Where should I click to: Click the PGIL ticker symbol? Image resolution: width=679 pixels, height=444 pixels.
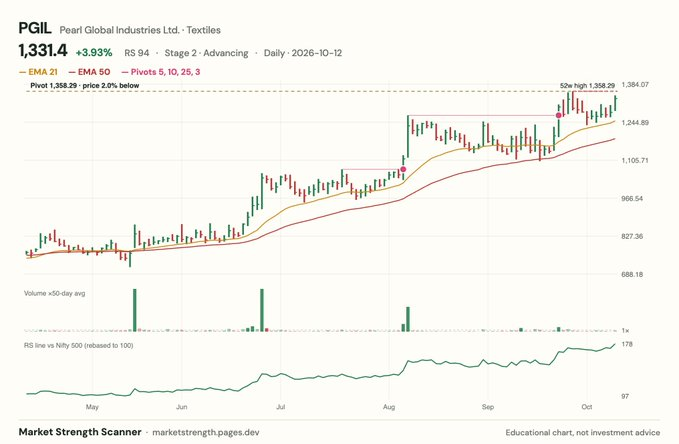pyautogui.click(x=35, y=29)
